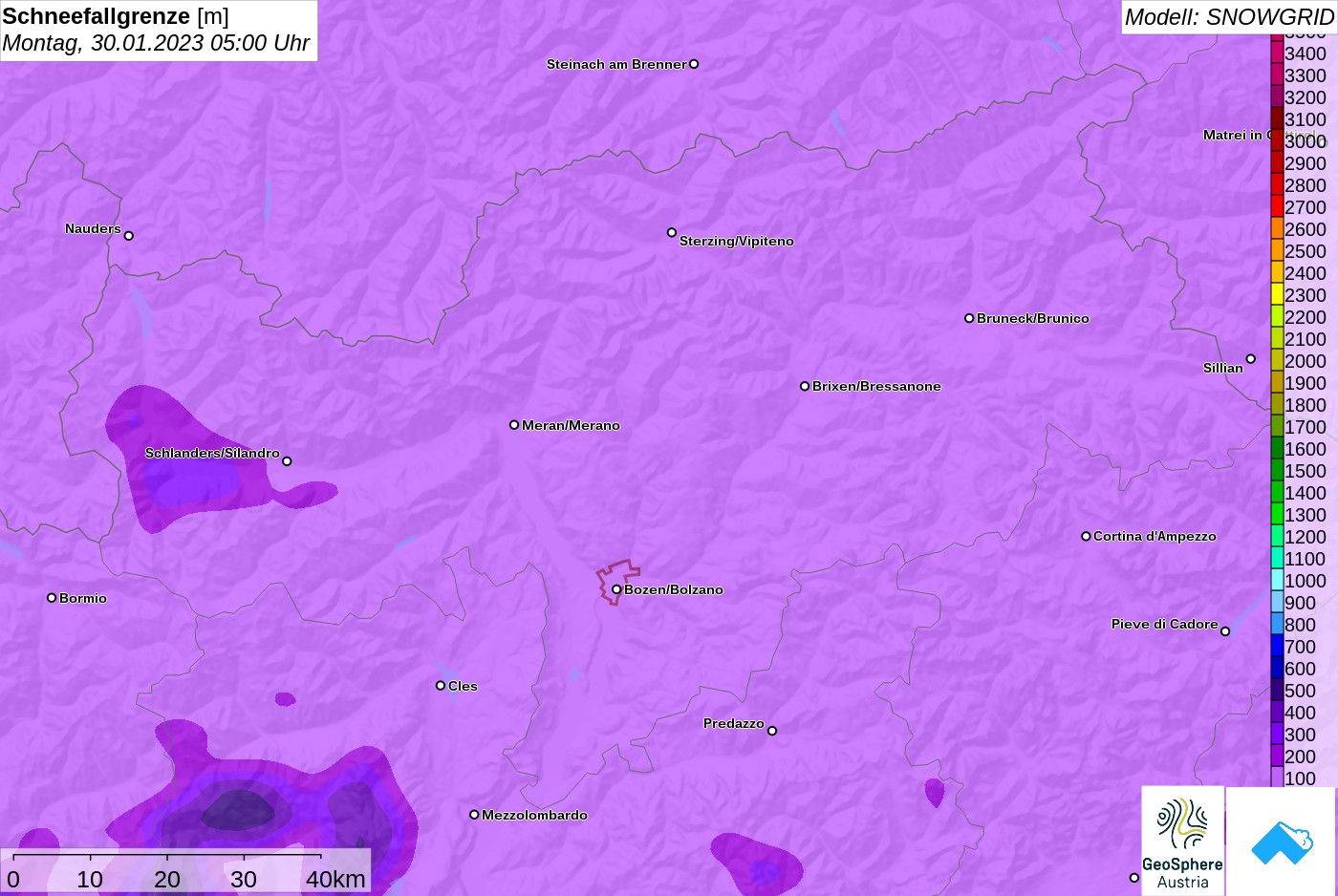Click the '100' legend value
This screenshot has height=896, width=1338.
coord(1301,779)
